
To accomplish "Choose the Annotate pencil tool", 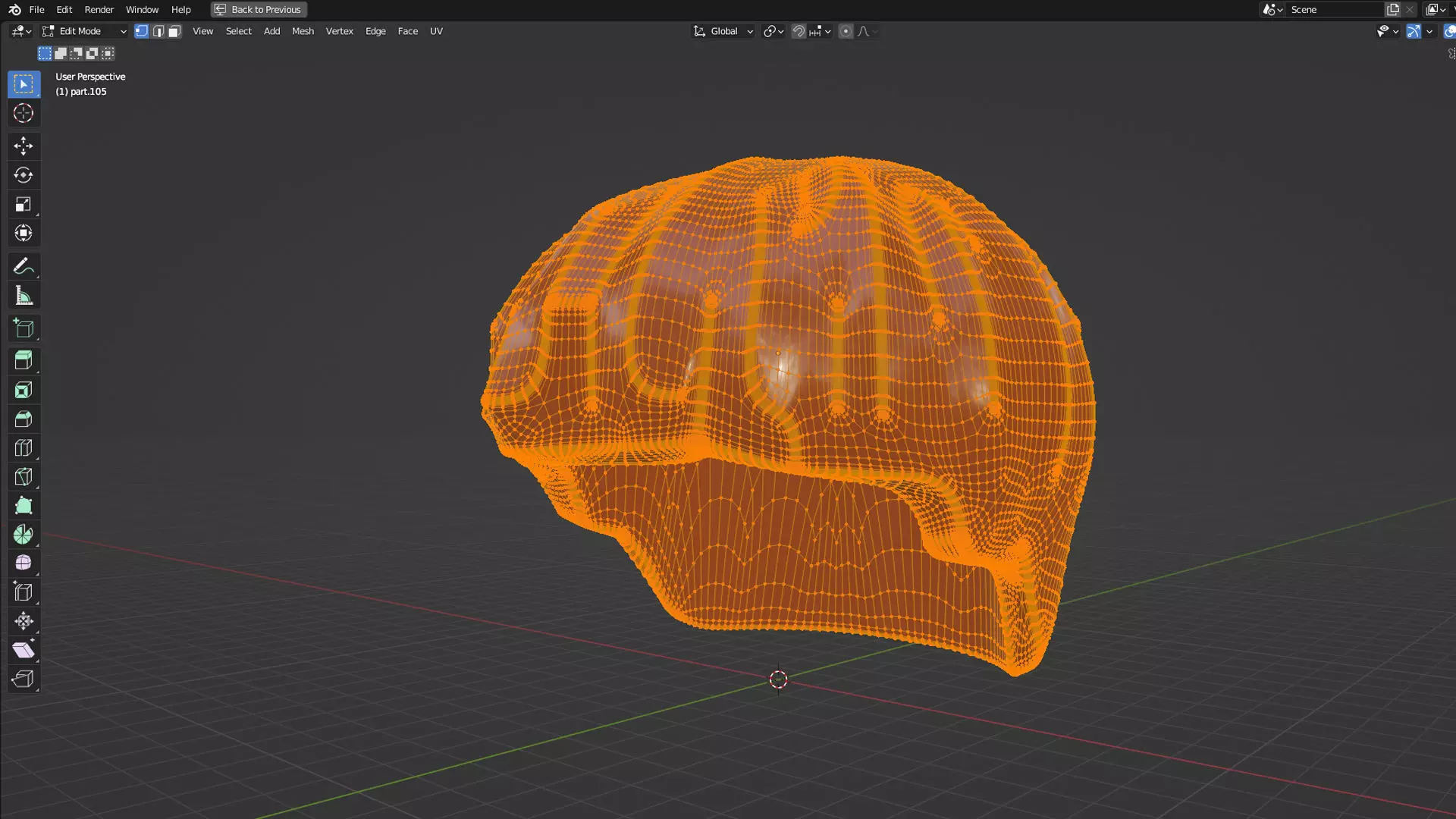I will [23, 266].
